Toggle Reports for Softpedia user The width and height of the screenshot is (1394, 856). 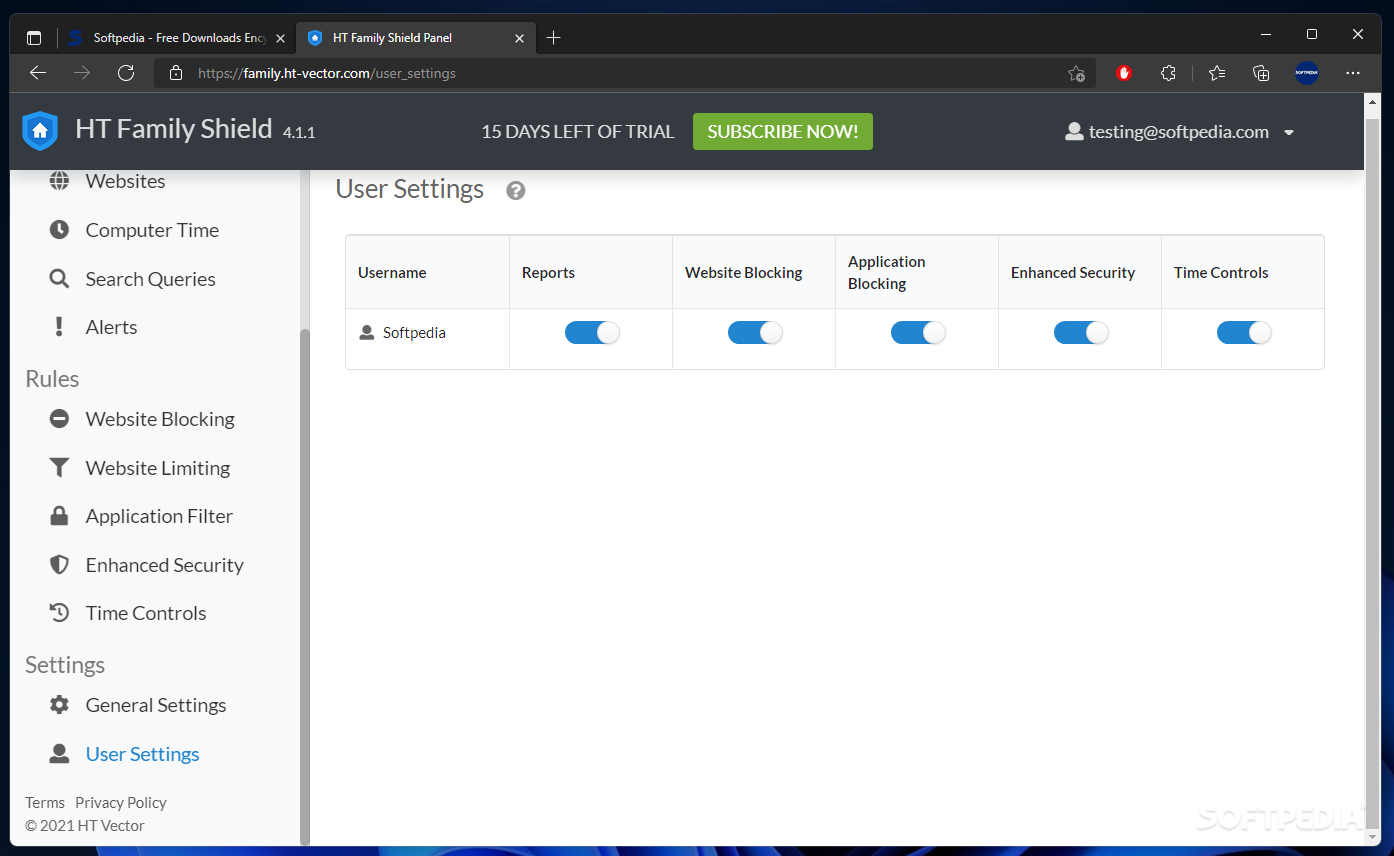pos(592,333)
